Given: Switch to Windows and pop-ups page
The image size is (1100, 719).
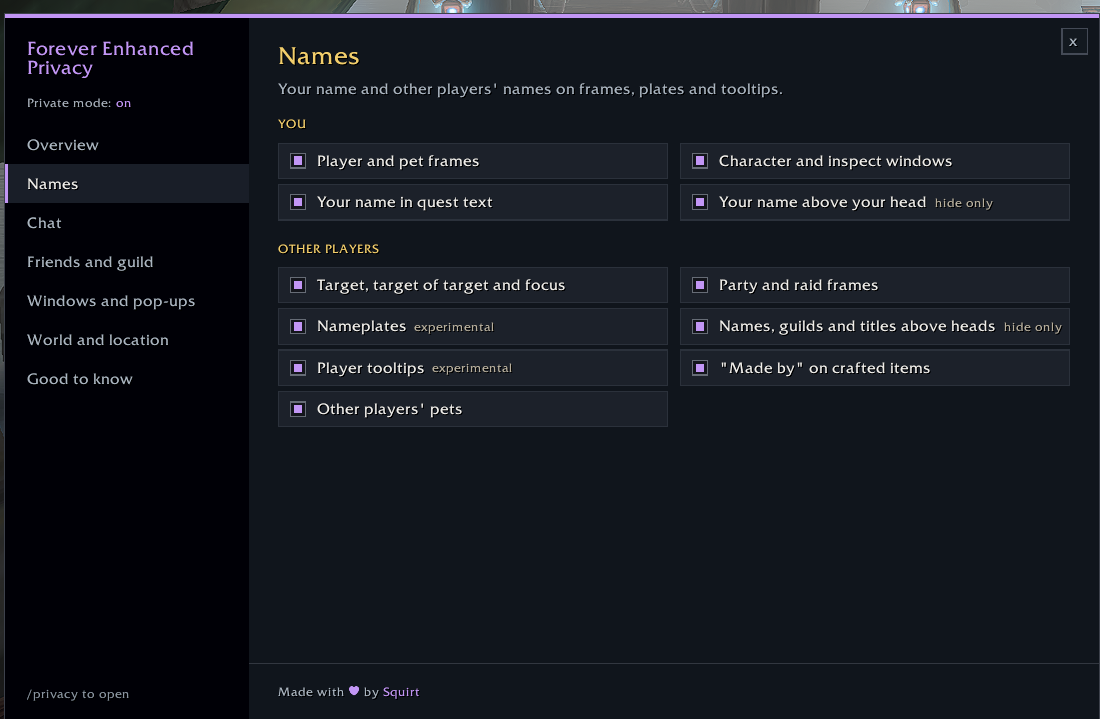Looking at the screenshot, I should tap(127, 301).
